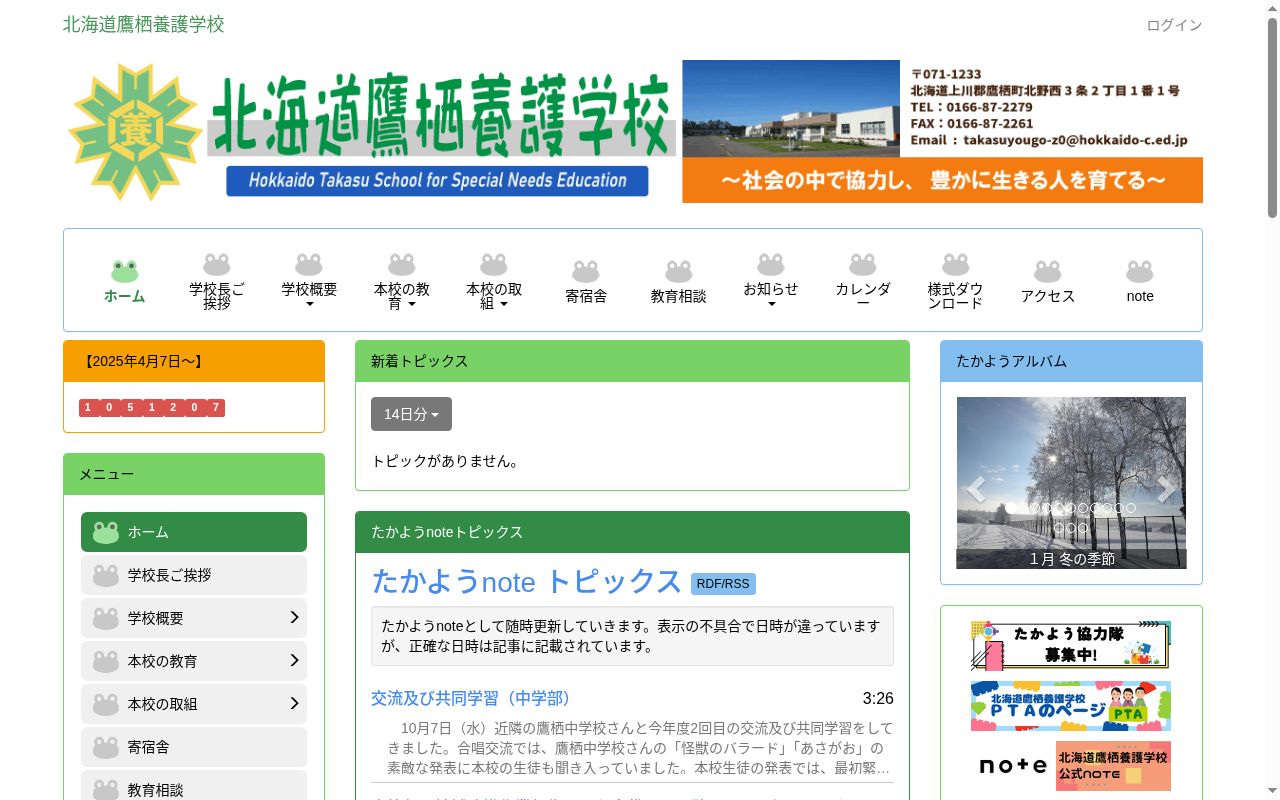1280x800 pixels.
Task: Click the frog icon above お知らせ in navbar
Action: (x=771, y=264)
